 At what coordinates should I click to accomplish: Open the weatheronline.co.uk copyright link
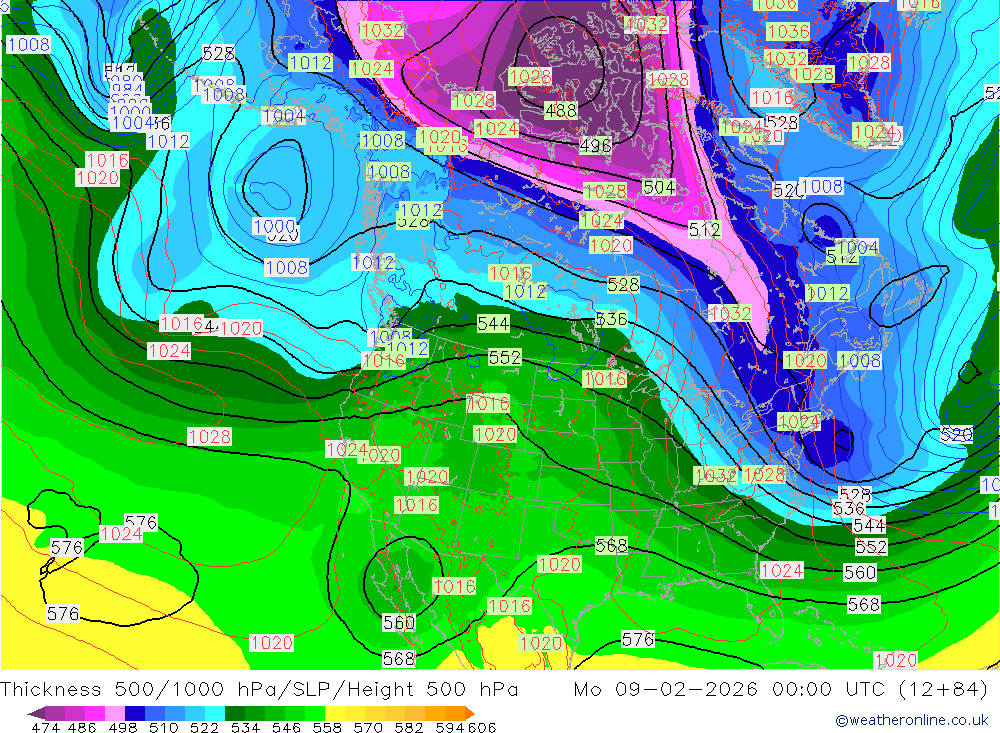pyautogui.click(x=911, y=720)
